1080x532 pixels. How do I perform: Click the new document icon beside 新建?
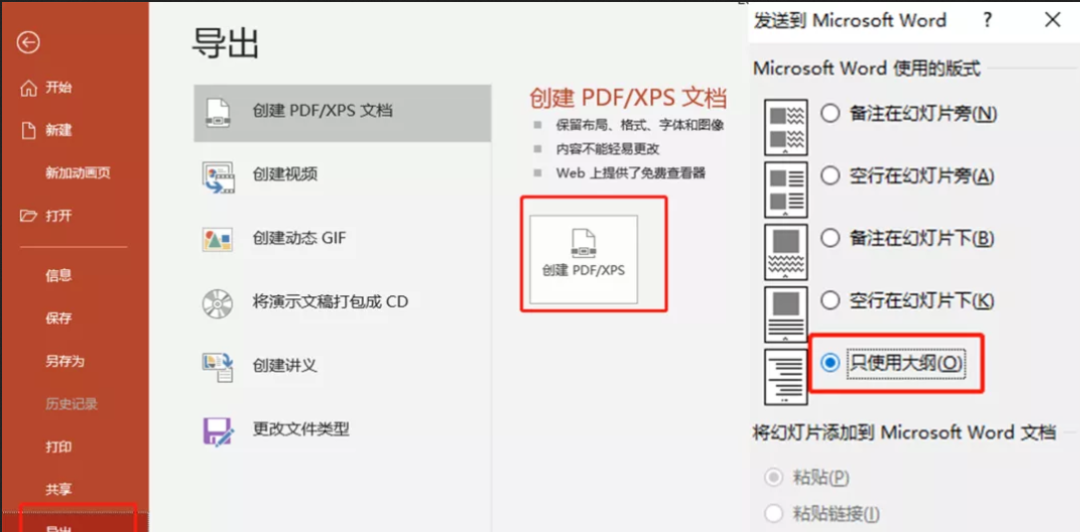pos(28,130)
